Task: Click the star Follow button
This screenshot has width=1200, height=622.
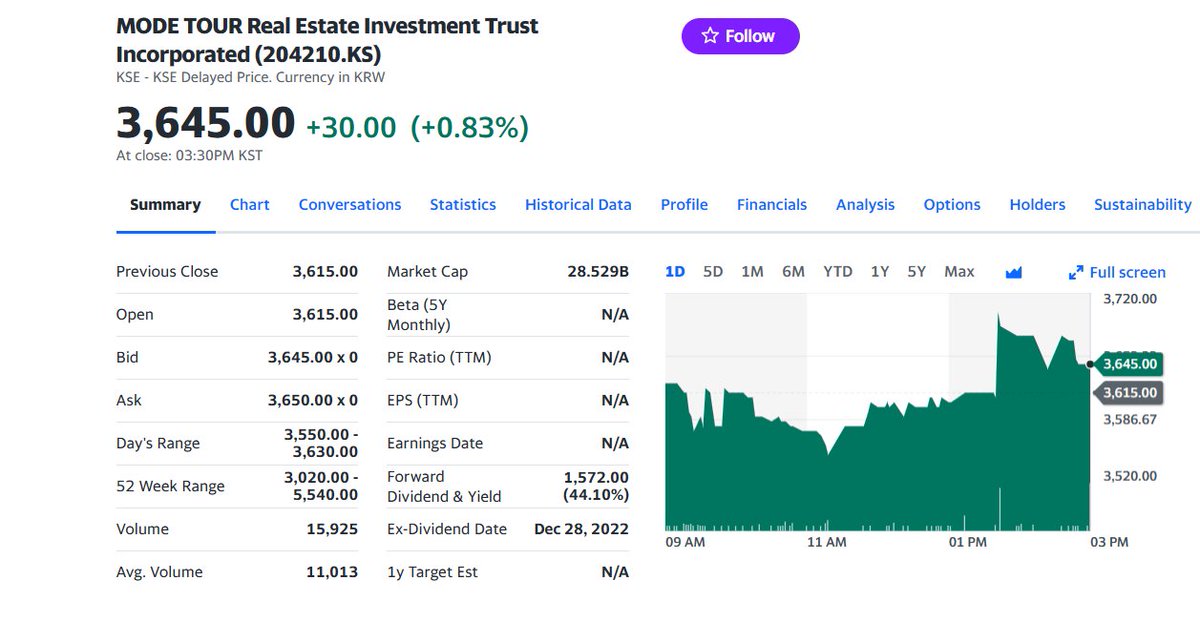Action: 741,36
